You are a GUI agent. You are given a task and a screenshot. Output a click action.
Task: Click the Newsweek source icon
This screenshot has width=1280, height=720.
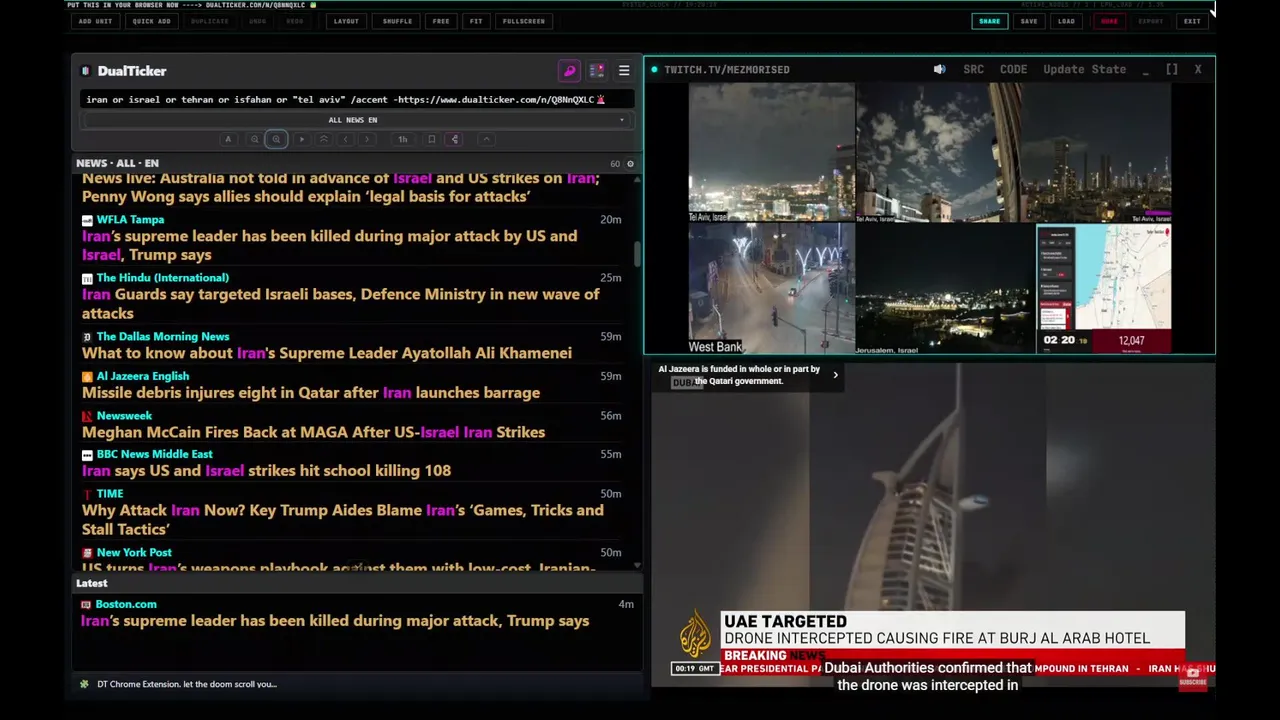point(87,416)
